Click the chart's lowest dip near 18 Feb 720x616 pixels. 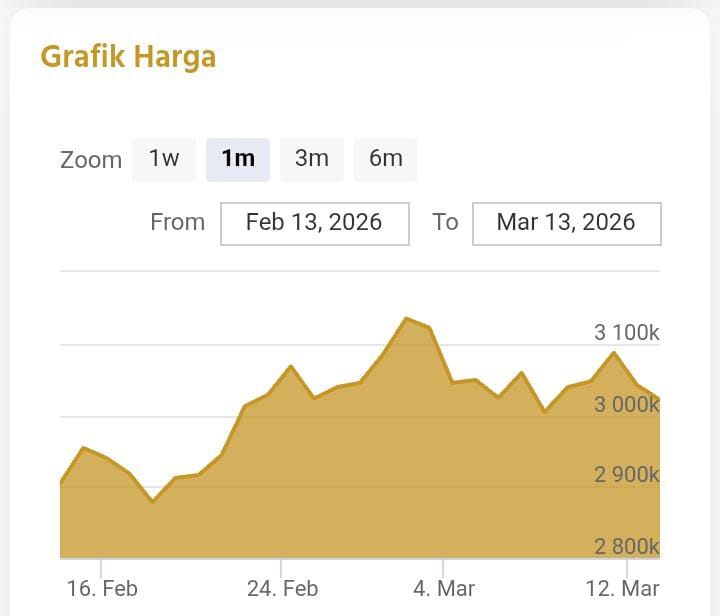click(152, 500)
